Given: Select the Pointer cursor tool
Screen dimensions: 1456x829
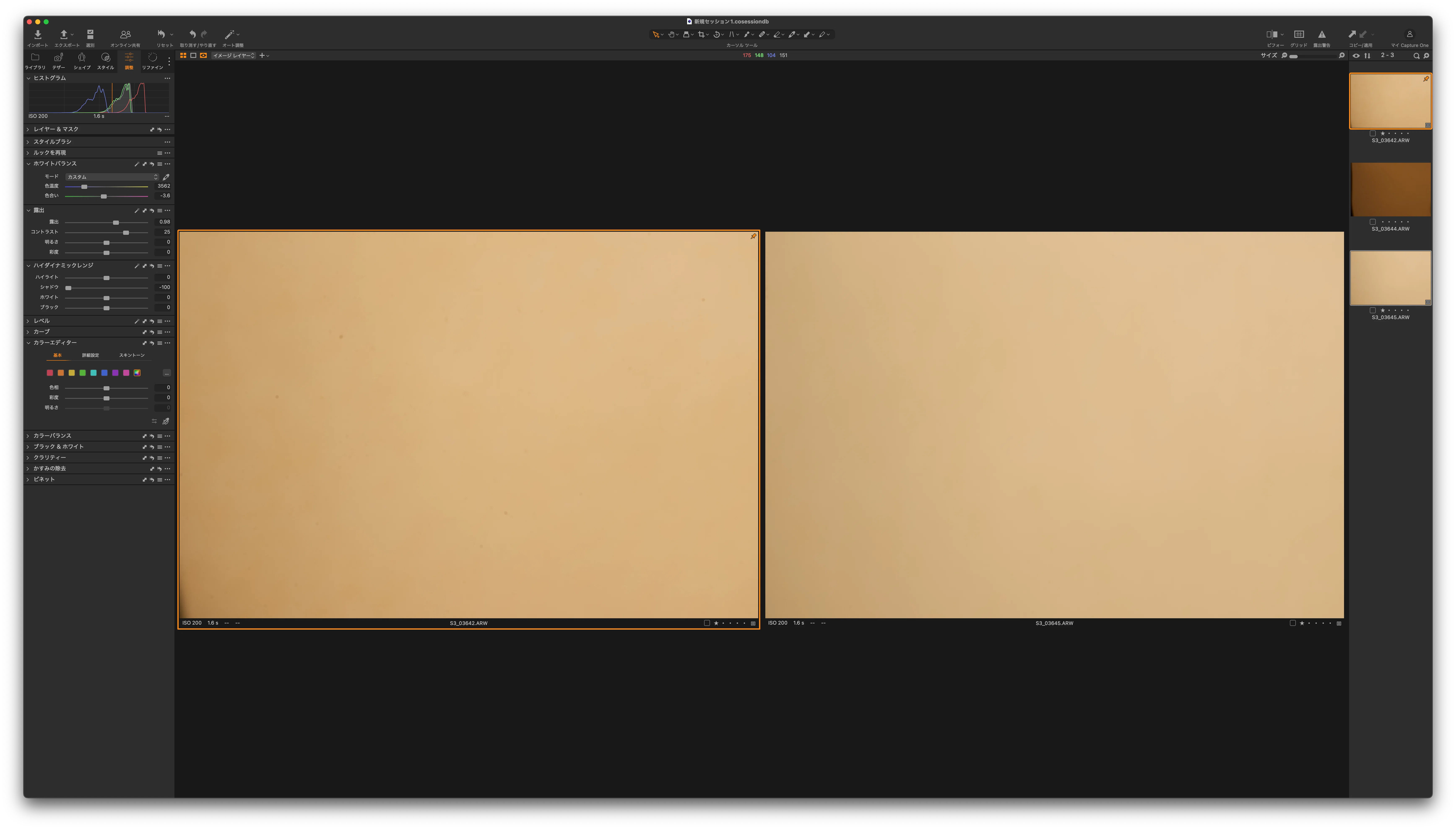Looking at the screenshot, I should (655, 35).
